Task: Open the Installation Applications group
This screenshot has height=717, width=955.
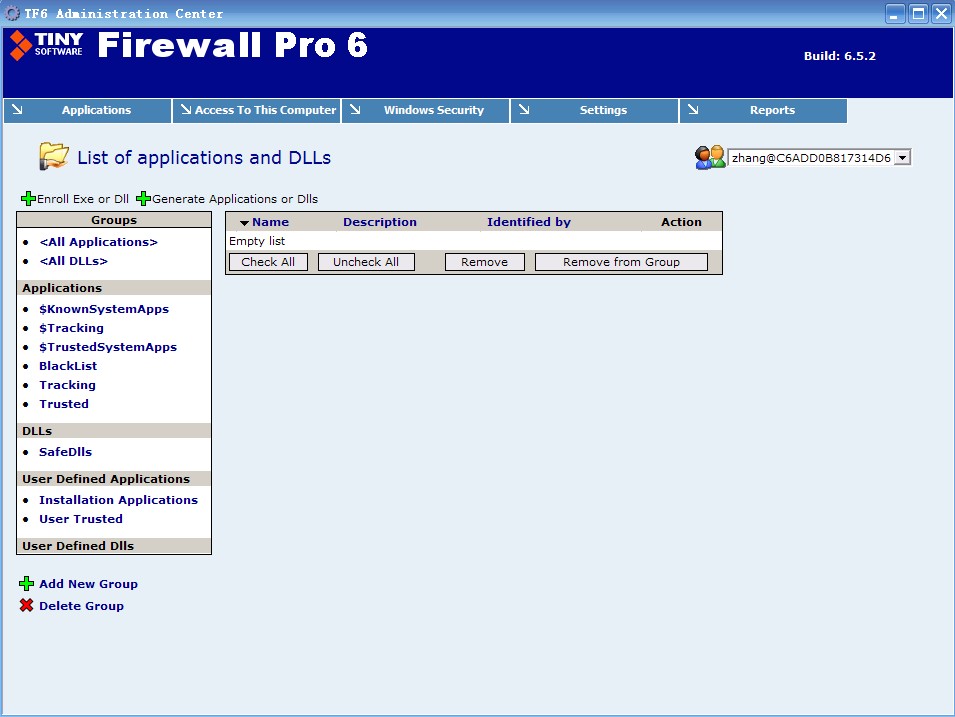Action: click(x=119, y=500)
